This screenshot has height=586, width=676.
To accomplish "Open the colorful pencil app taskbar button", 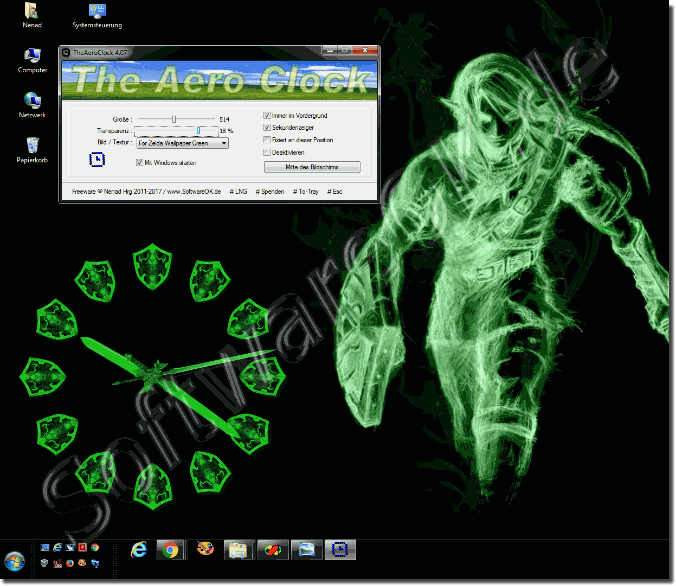I will pyautogui.click(x=272, y=550).
